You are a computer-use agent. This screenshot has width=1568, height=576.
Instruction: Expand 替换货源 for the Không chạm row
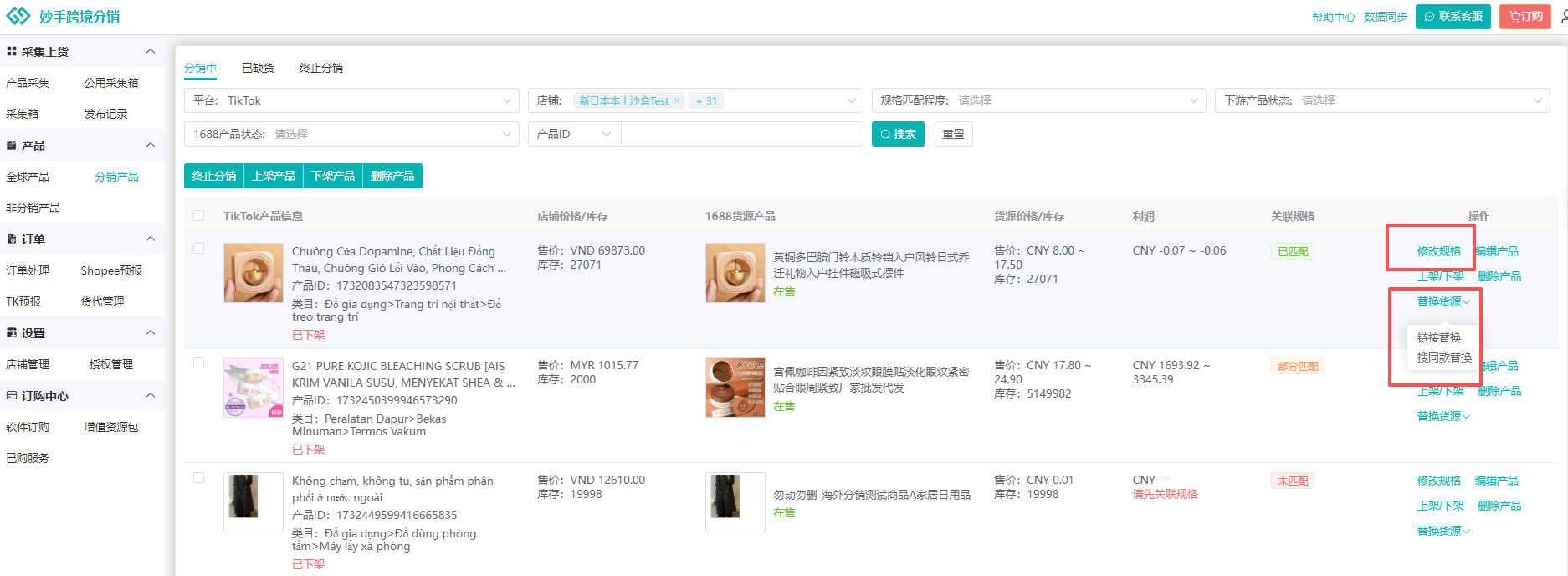point(1443,531)
